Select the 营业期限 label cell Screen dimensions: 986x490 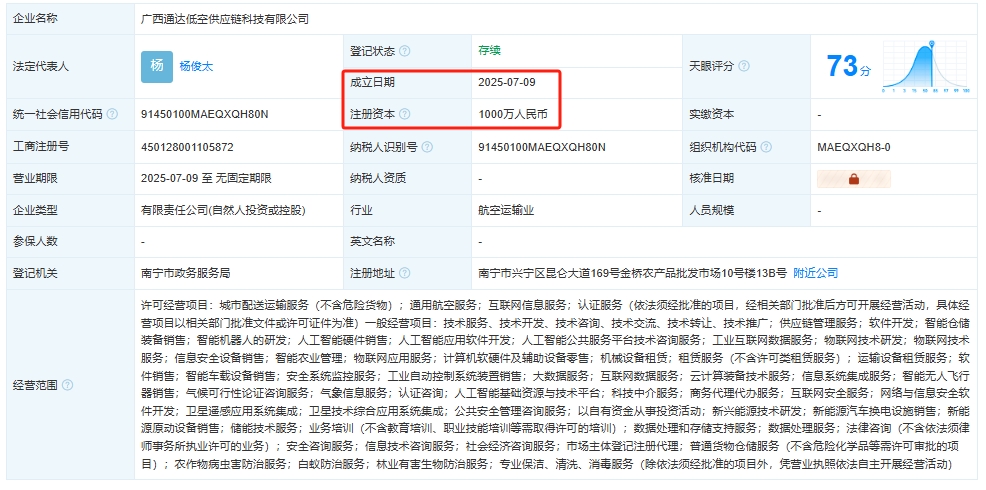click(70, 179)
